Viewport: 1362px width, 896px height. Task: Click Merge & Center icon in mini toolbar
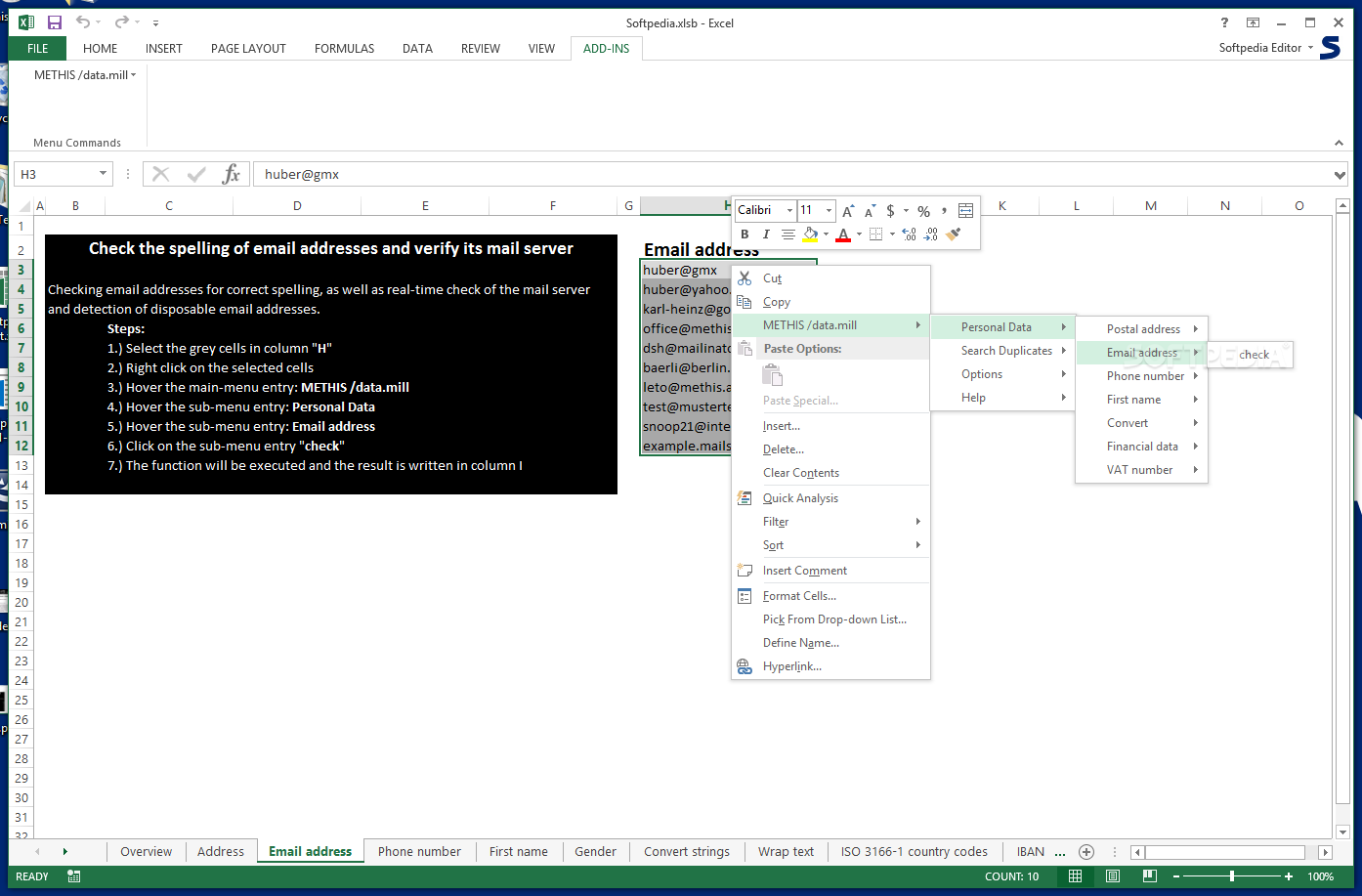965,210
